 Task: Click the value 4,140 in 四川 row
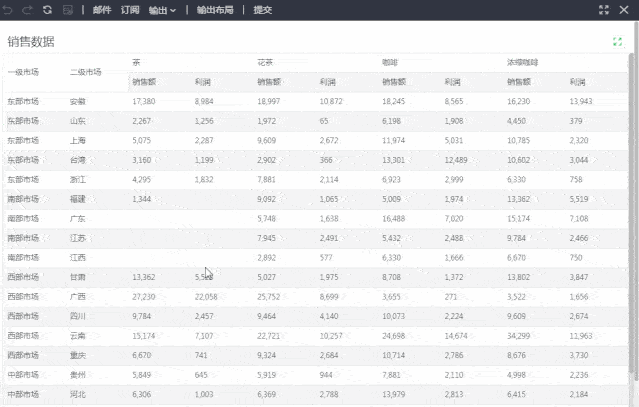tap(329, 316)
